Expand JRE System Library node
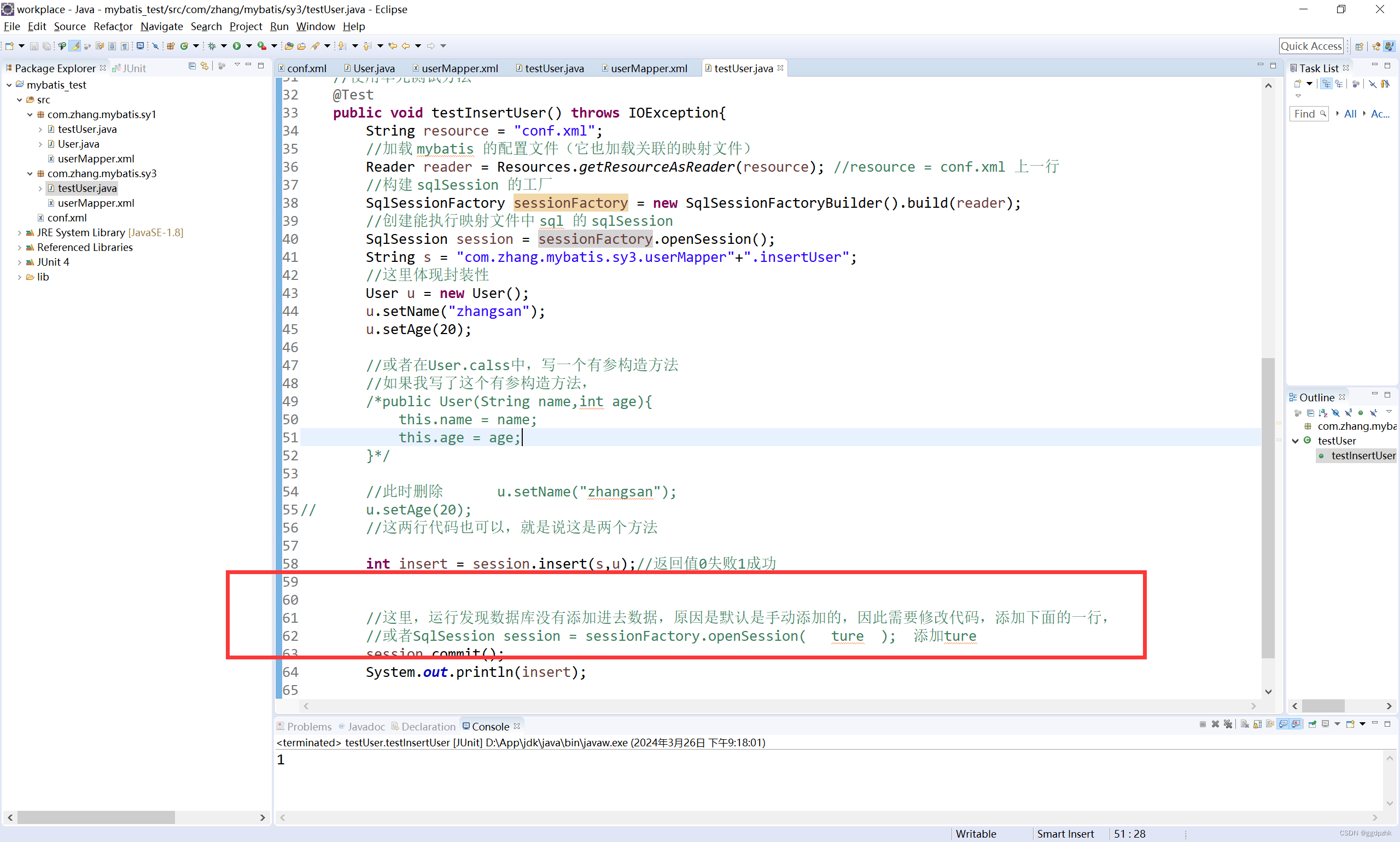This screenshot has width=1400, height=842. (19, 232)
